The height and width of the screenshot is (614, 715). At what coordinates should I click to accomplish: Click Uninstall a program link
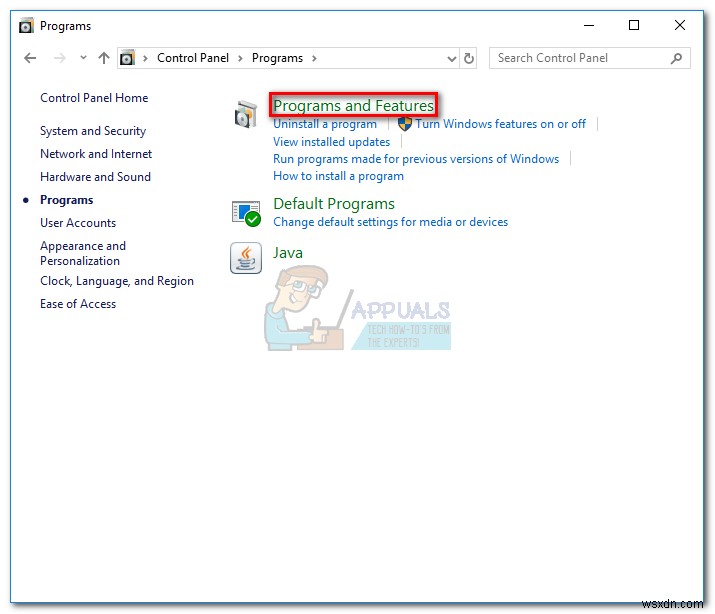click(x=325, y=124)
